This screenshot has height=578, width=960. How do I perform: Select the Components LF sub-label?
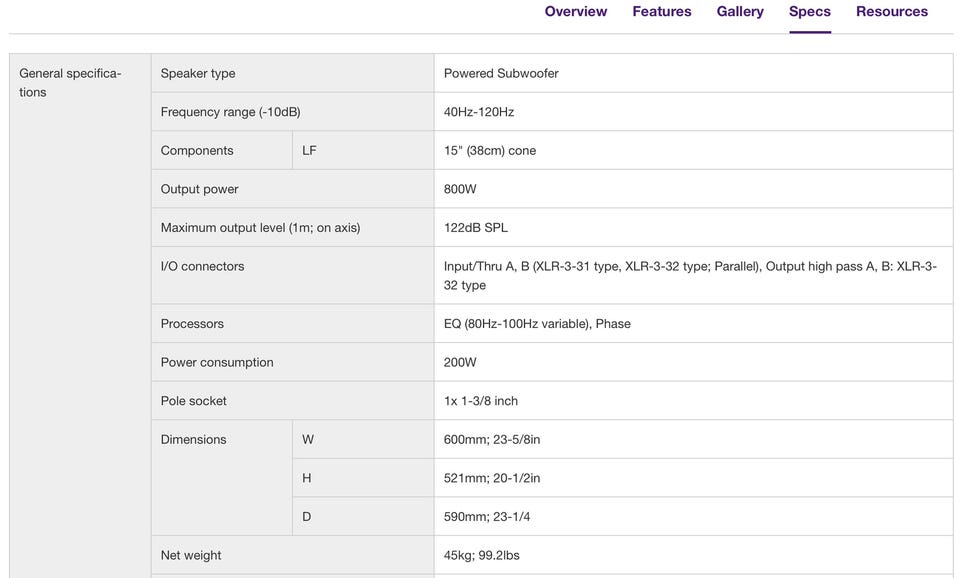[309, 151]
